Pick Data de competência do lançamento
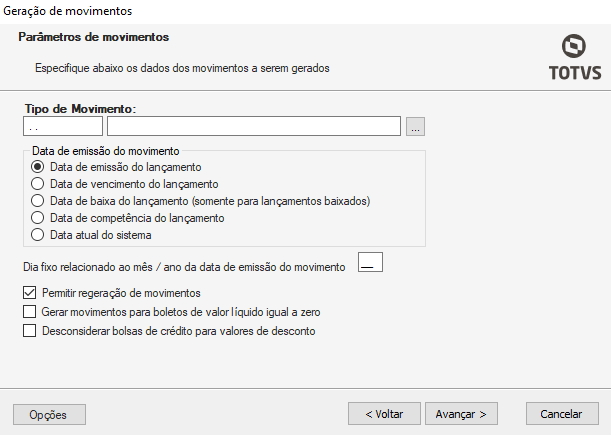Image resolution: width=611 pixels, height=435 pixels. click(x=39, y=218)
